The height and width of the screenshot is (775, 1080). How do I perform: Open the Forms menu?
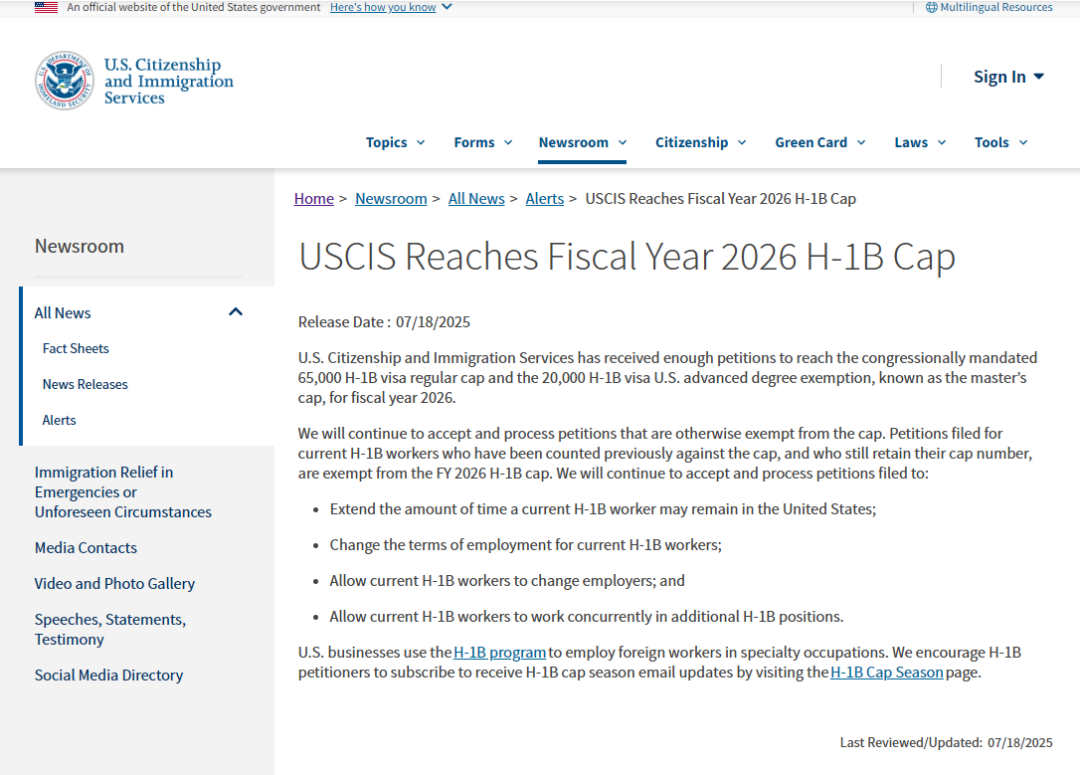coord(474,142)
